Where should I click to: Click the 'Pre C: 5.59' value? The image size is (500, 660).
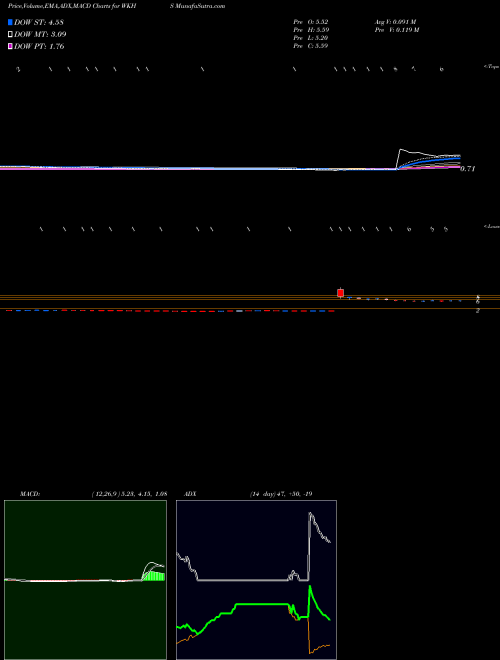[x=311, y=46]
